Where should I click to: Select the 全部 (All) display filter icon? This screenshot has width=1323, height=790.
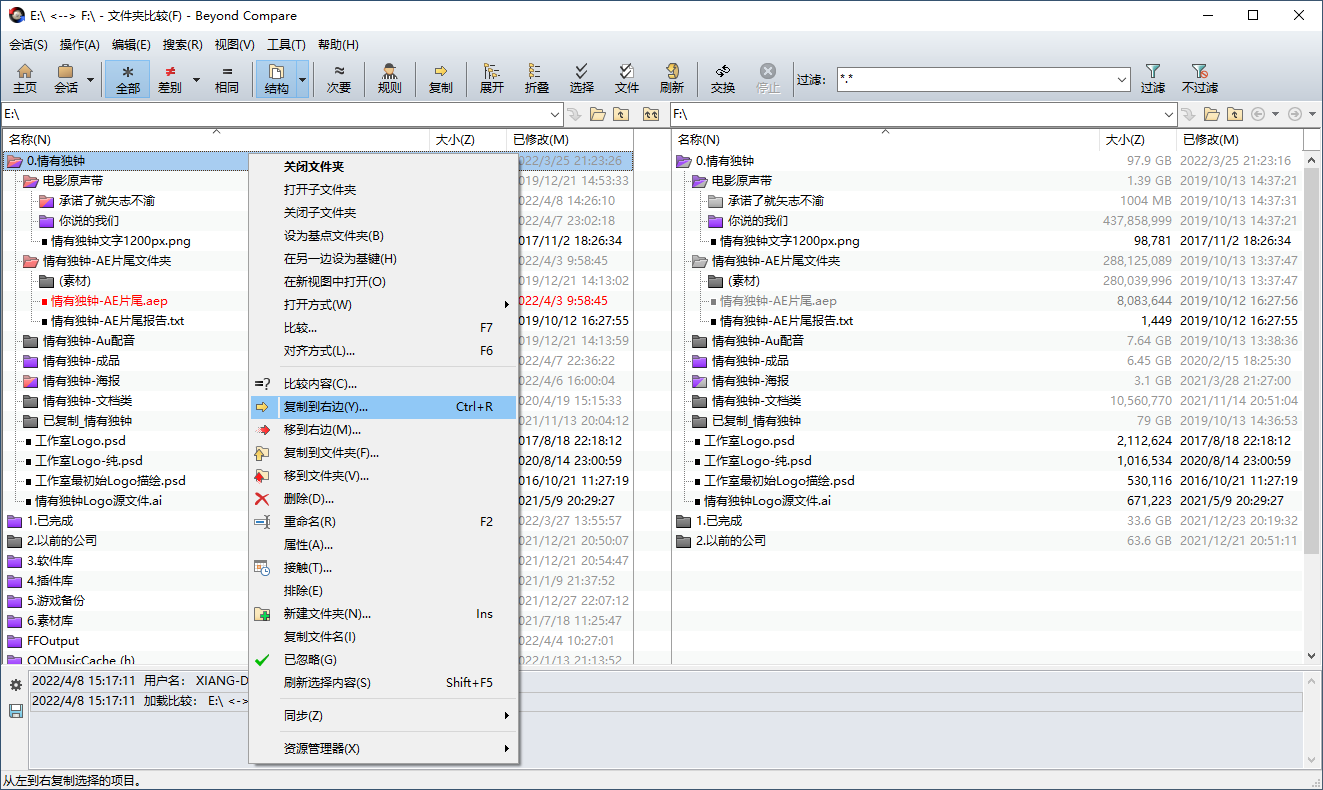[127, 78]
